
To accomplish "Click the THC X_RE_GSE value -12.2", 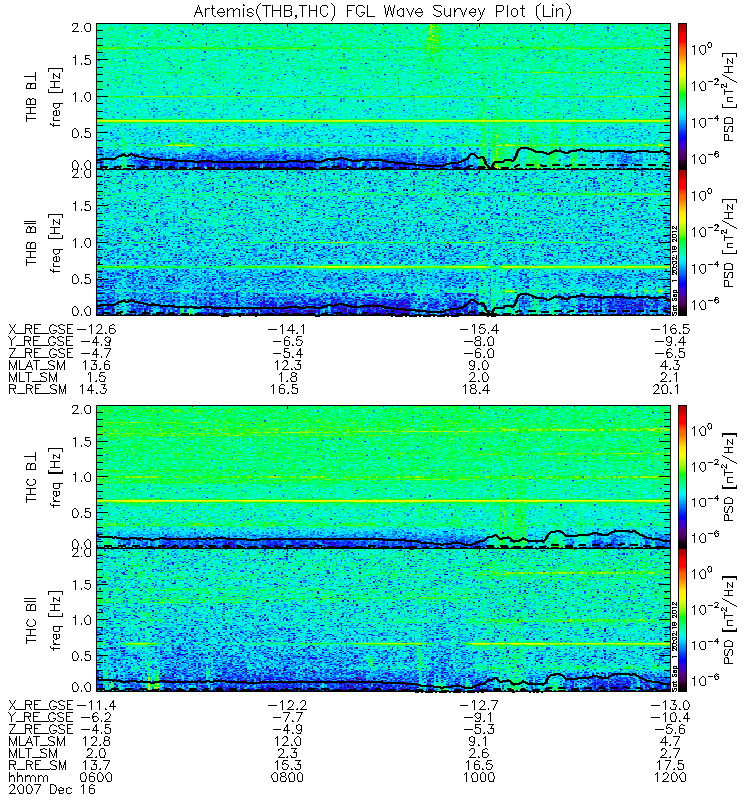I will (287, 705).
